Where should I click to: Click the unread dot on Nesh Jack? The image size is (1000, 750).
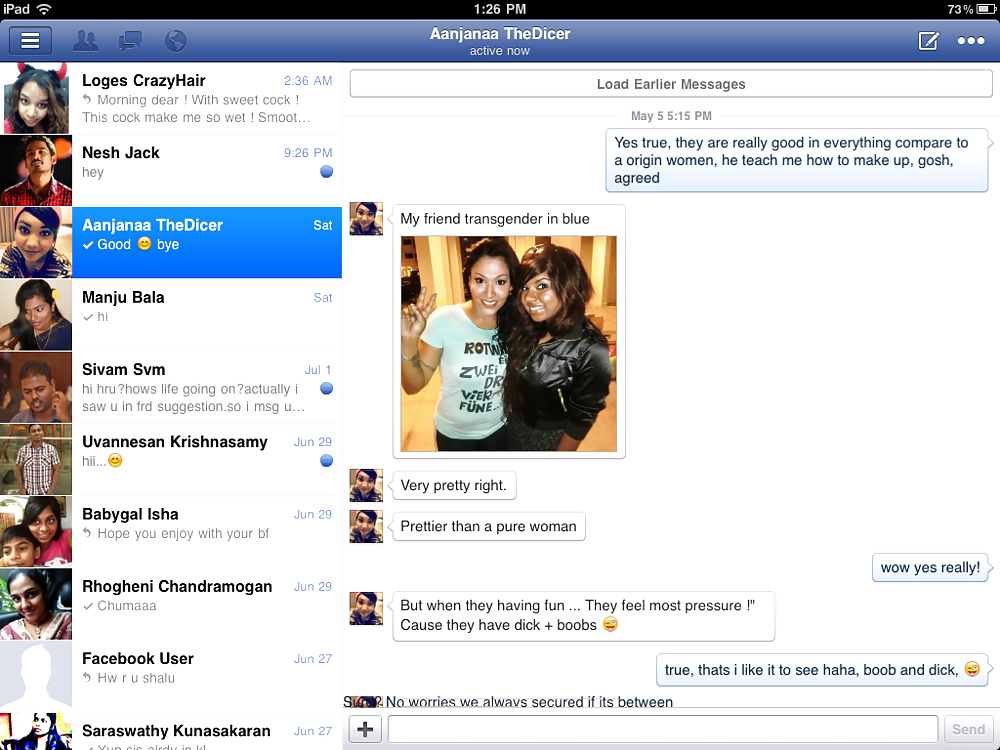[326, 172]
